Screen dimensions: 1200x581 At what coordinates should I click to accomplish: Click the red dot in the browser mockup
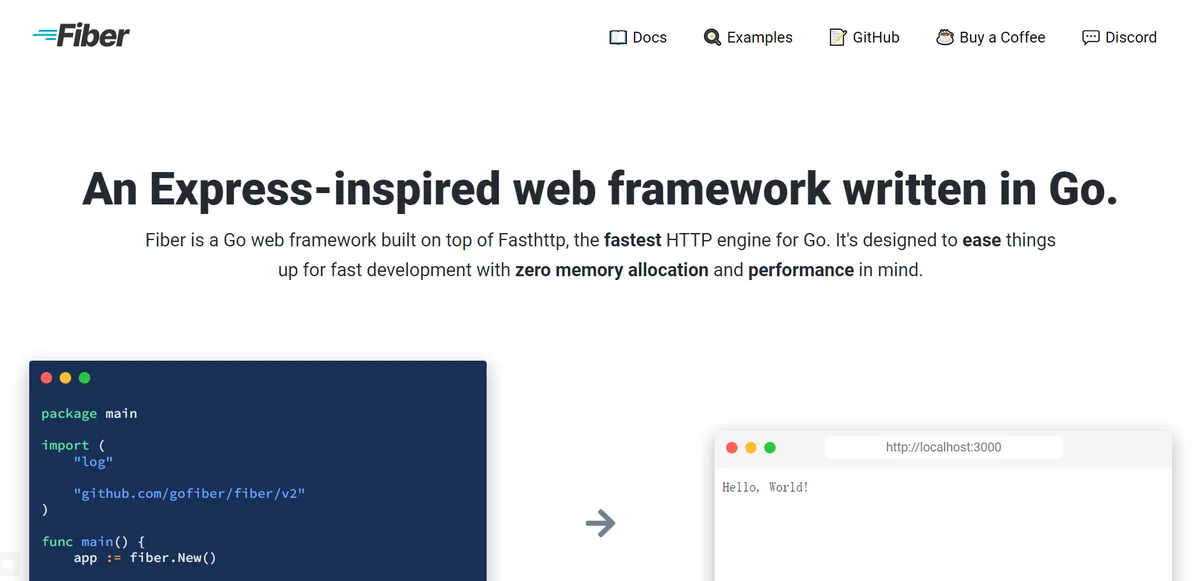point(732,448)
